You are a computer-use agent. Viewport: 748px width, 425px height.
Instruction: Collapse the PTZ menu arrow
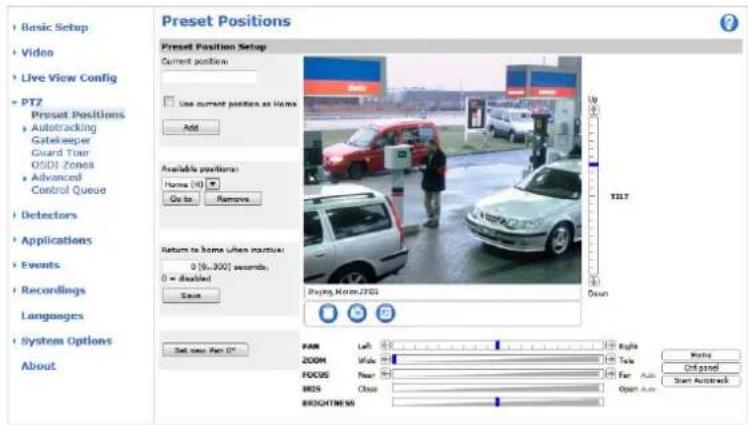14,102
